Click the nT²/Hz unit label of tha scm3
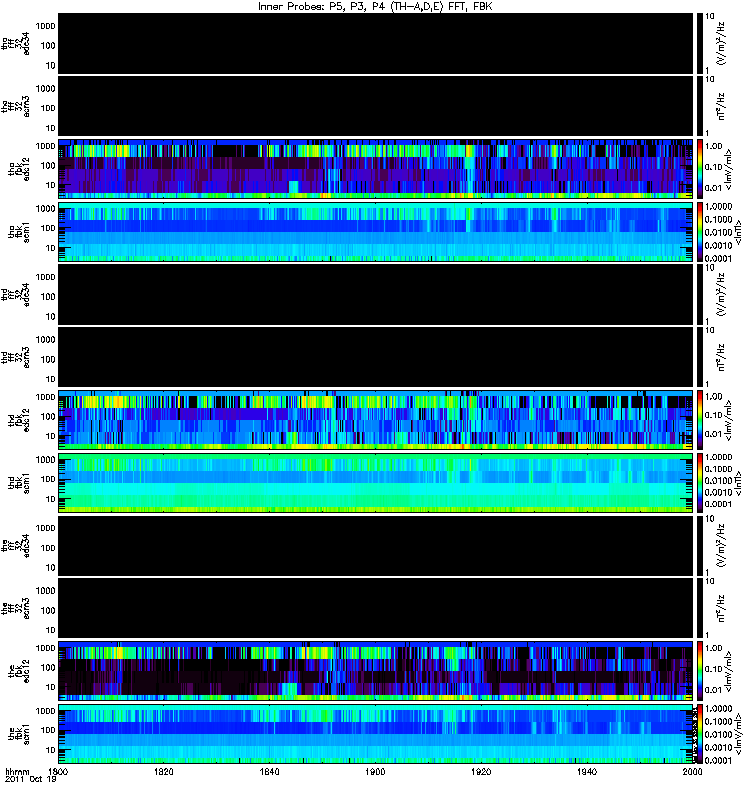 pyautogui.click(x=721, y=106)
